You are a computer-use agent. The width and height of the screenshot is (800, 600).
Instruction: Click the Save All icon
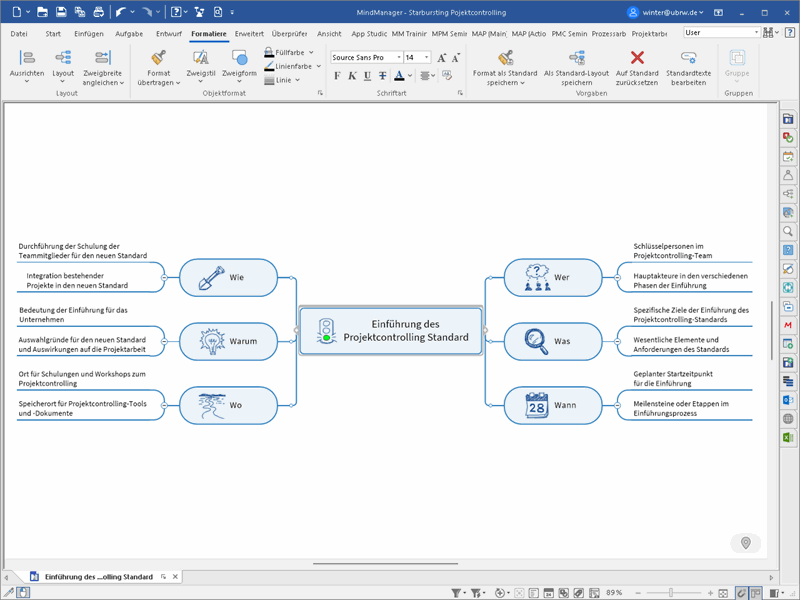(80, 12)
